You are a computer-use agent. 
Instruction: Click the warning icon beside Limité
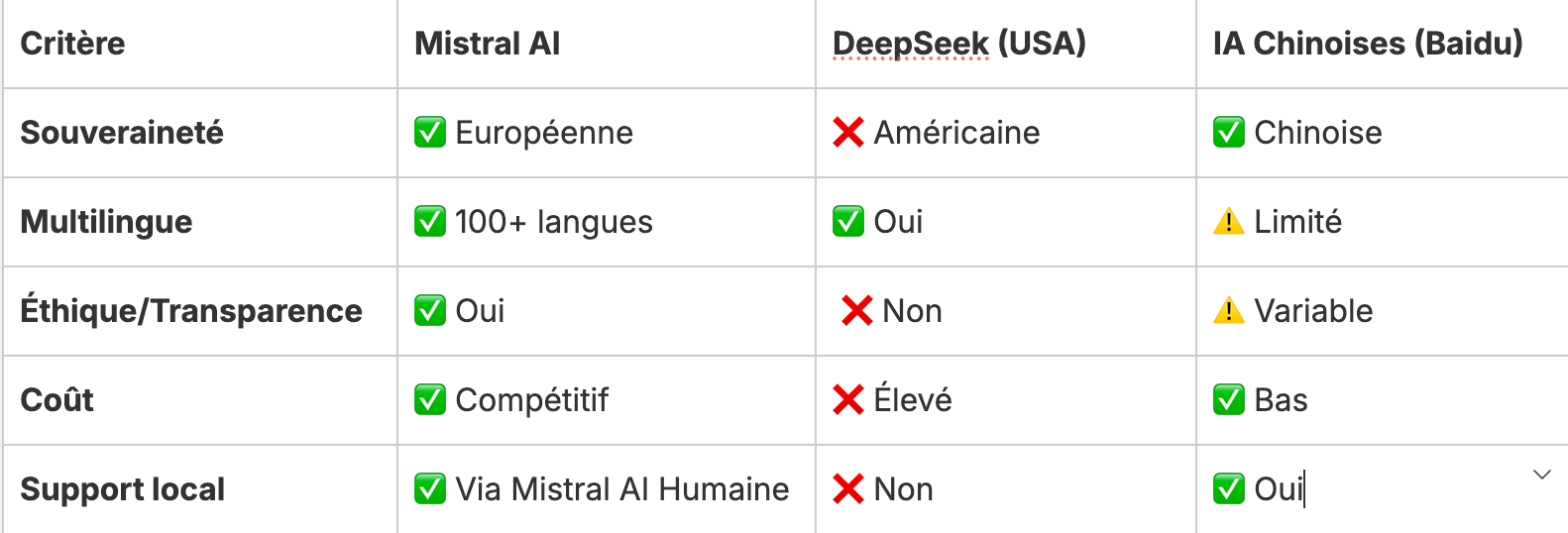(1229, 221)
